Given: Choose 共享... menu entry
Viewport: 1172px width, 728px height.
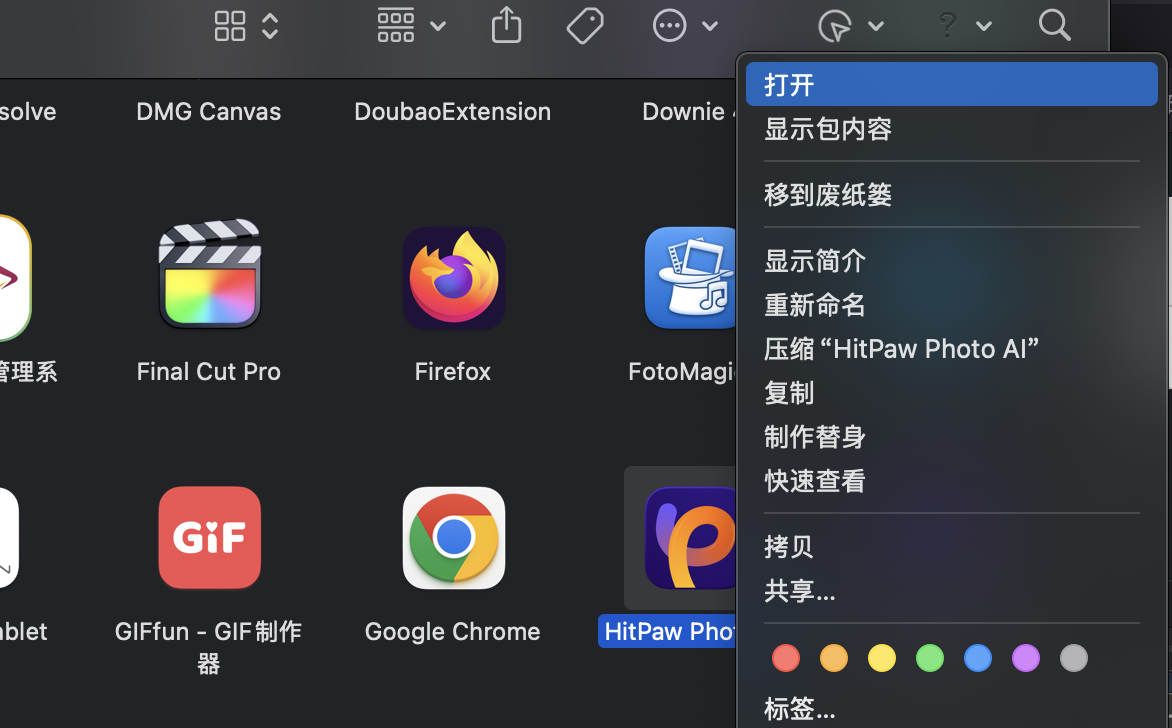Looking at the screenshot, I should [x=952, y=590].
